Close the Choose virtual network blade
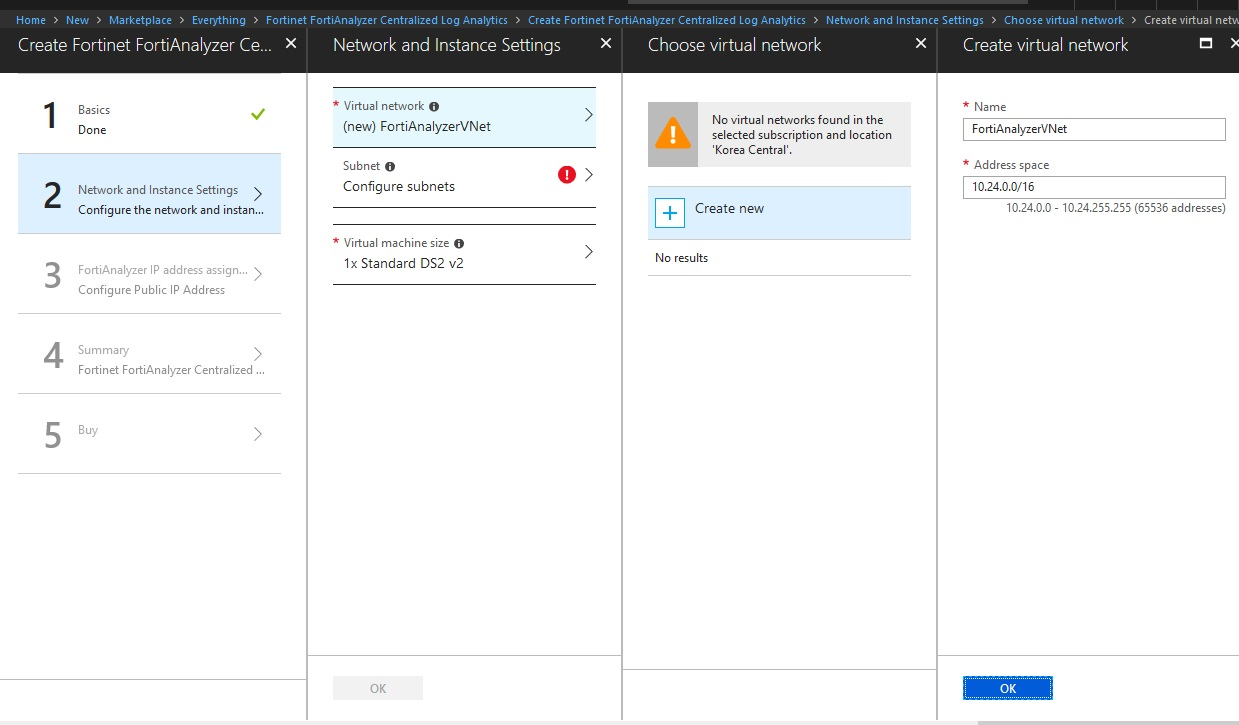Image resolution: width=1239 pixels, height=725 pixels. [x=920, y=44]
